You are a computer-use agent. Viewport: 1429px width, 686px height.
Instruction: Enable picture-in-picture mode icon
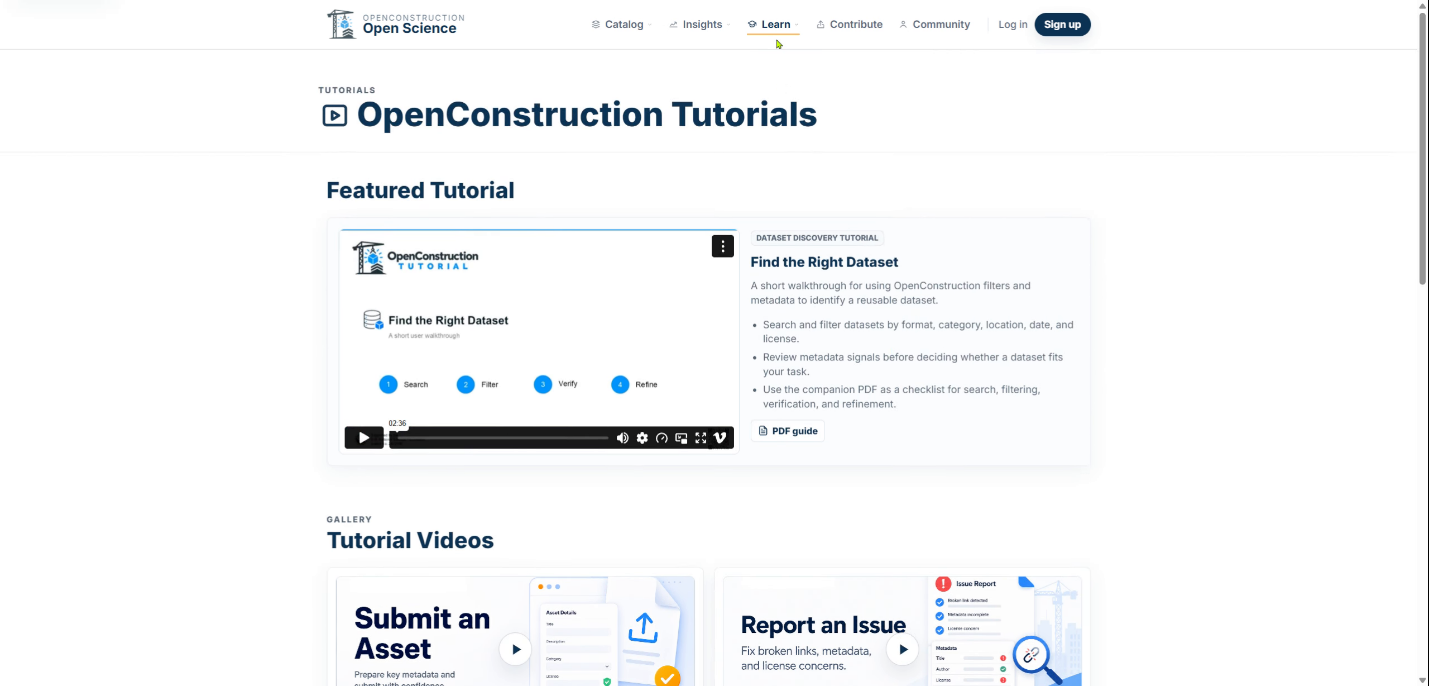pos(681,438)
